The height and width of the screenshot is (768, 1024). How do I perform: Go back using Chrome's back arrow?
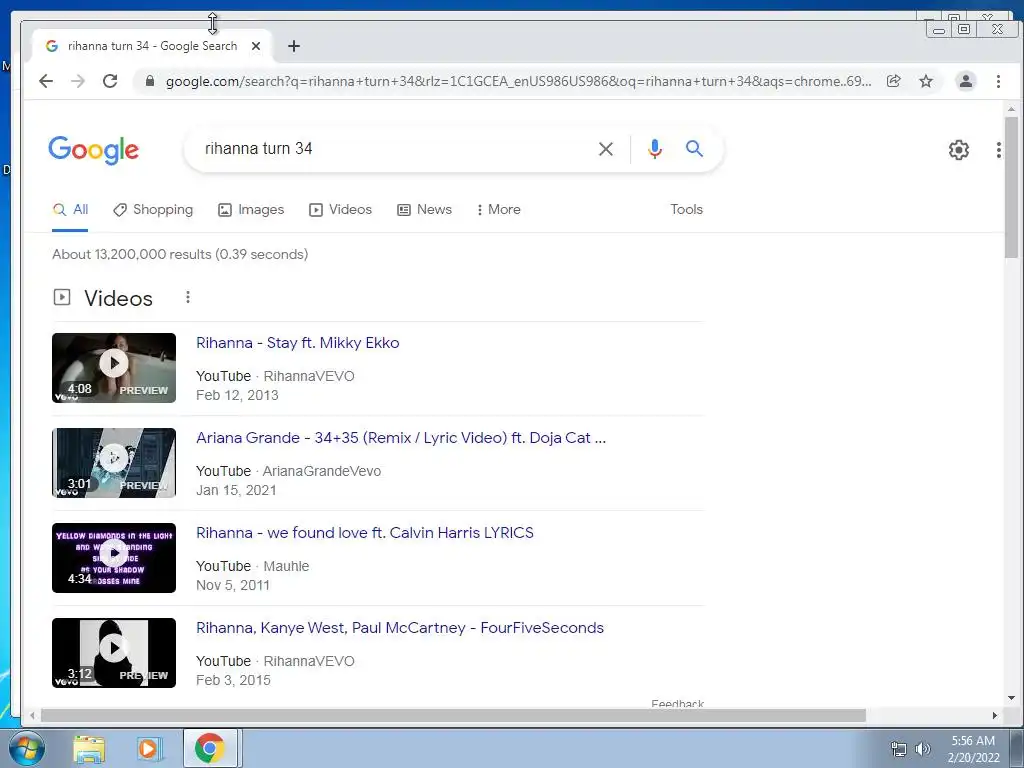[x=46, y=81]
